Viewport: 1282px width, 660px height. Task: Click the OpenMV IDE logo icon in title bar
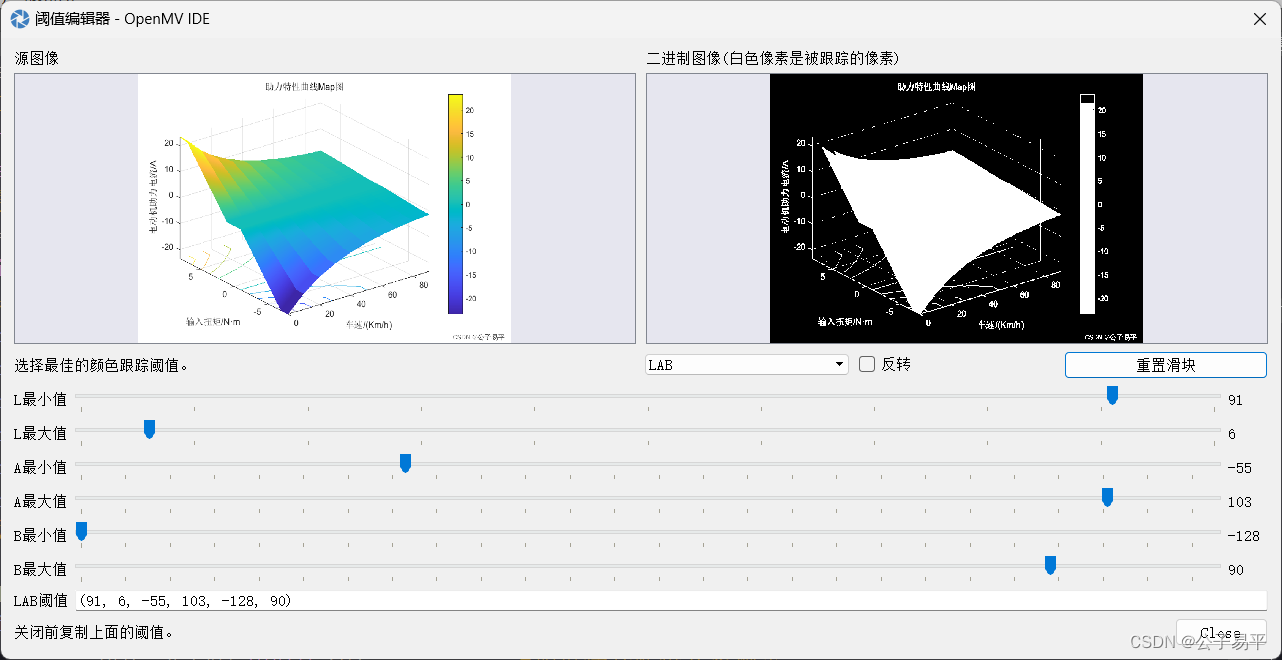pos(19,19)
